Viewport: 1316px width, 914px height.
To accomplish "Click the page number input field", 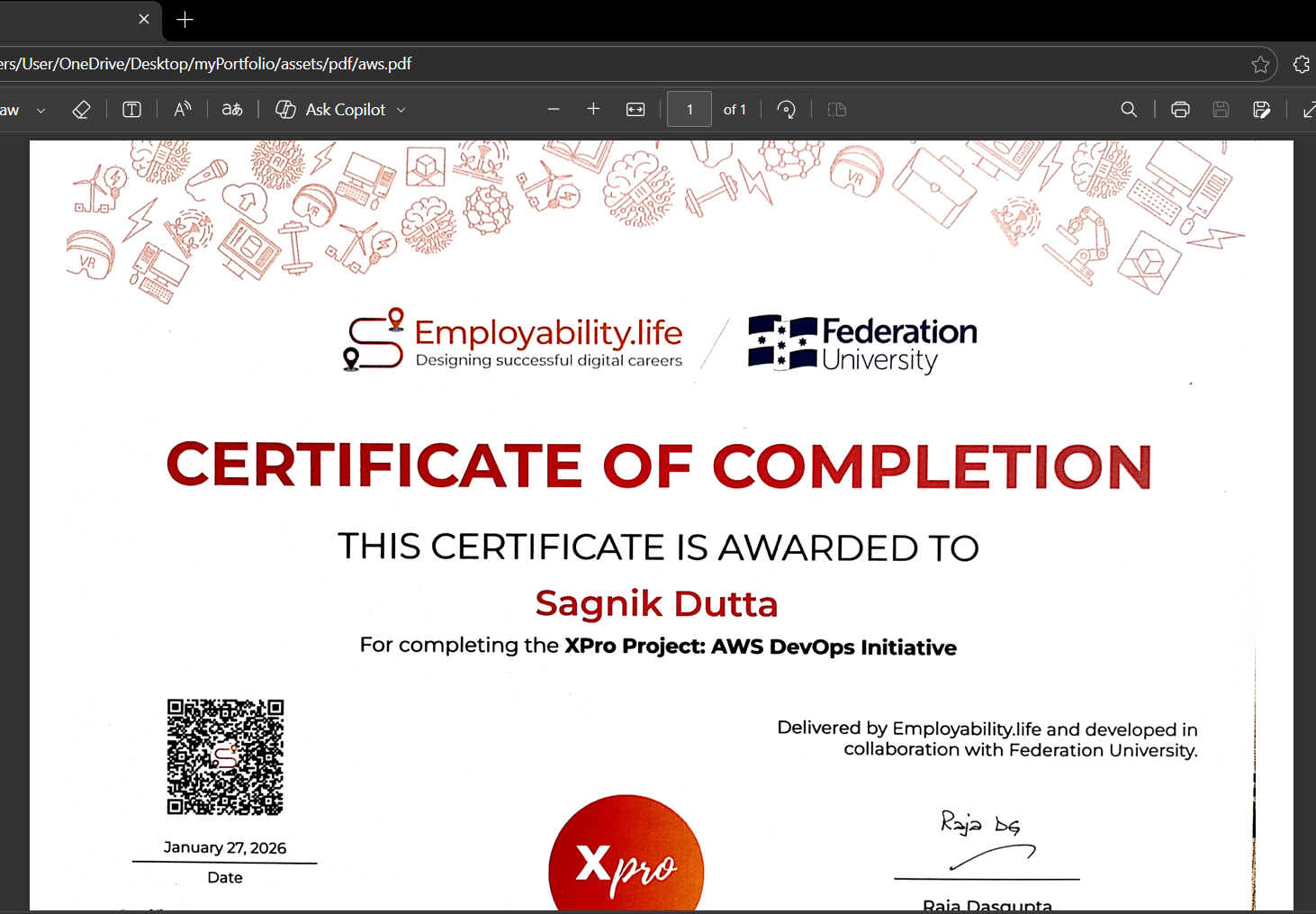I will point(690,110).
